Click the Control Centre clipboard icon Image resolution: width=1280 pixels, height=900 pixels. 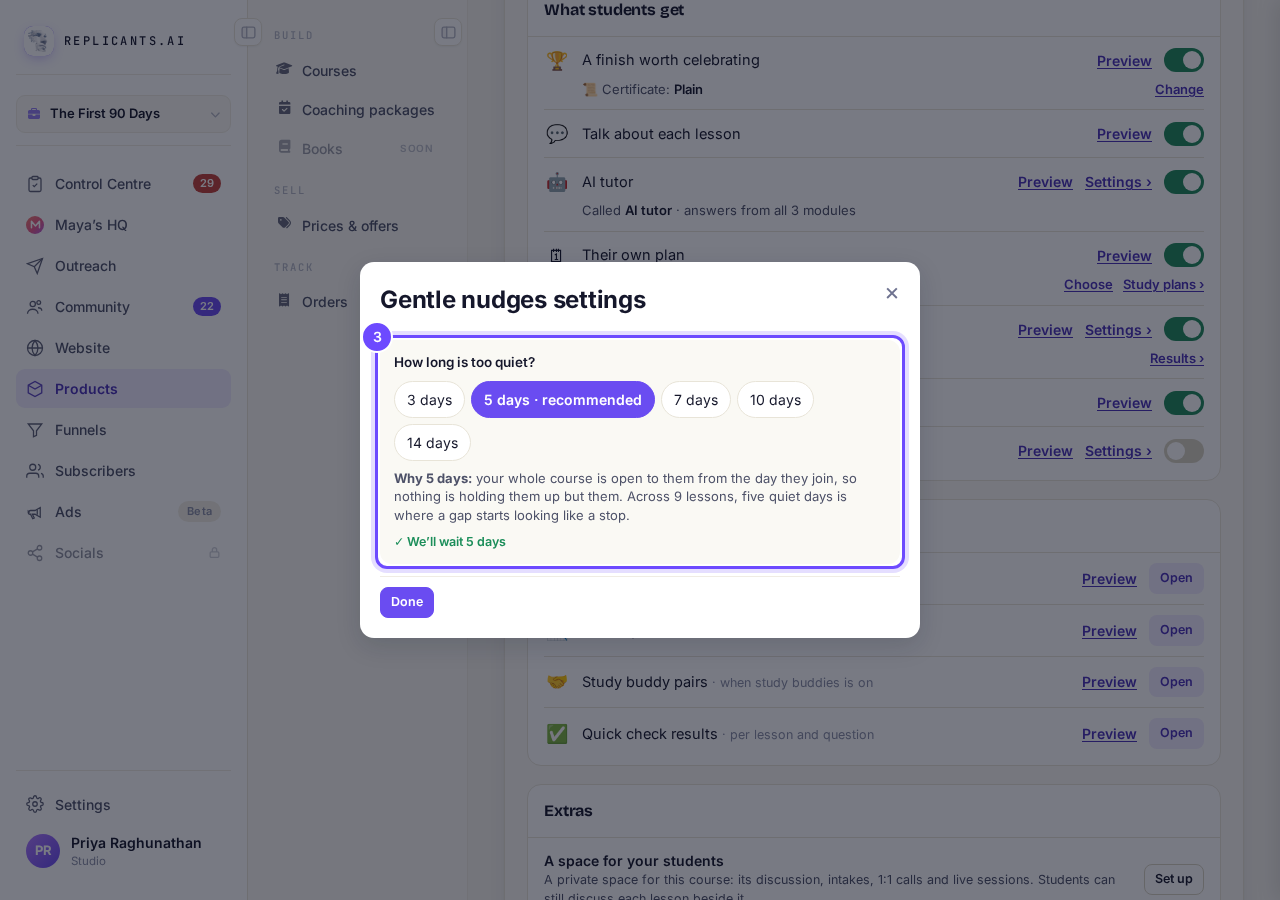coord(35,184)
